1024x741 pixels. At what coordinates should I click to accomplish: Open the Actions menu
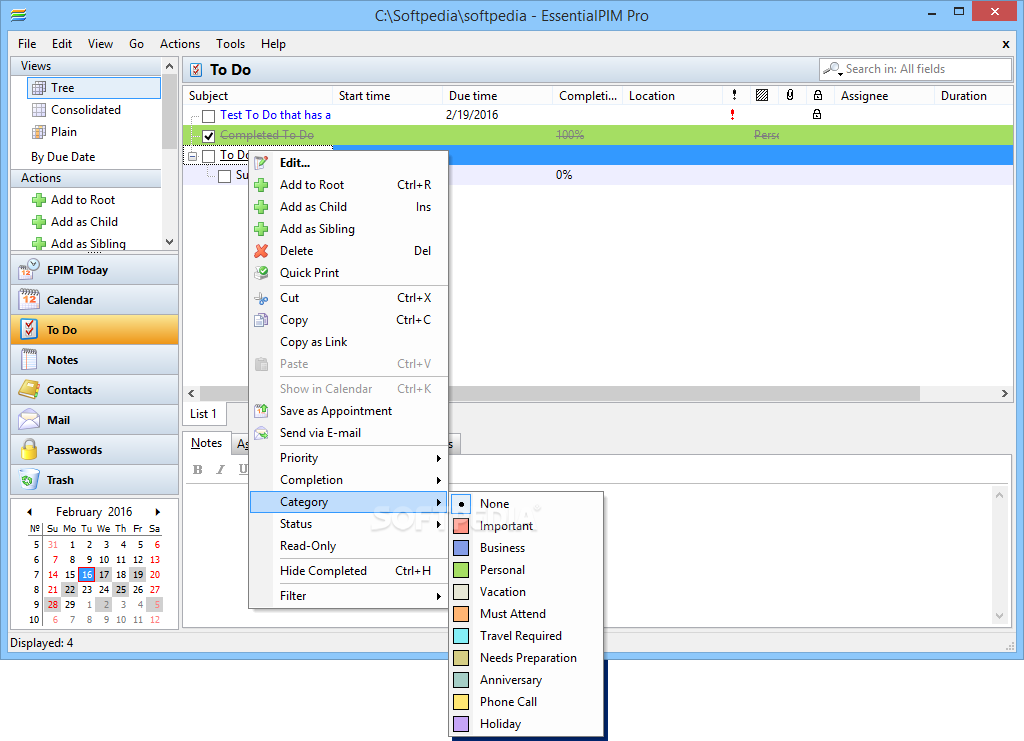[180, 44]
